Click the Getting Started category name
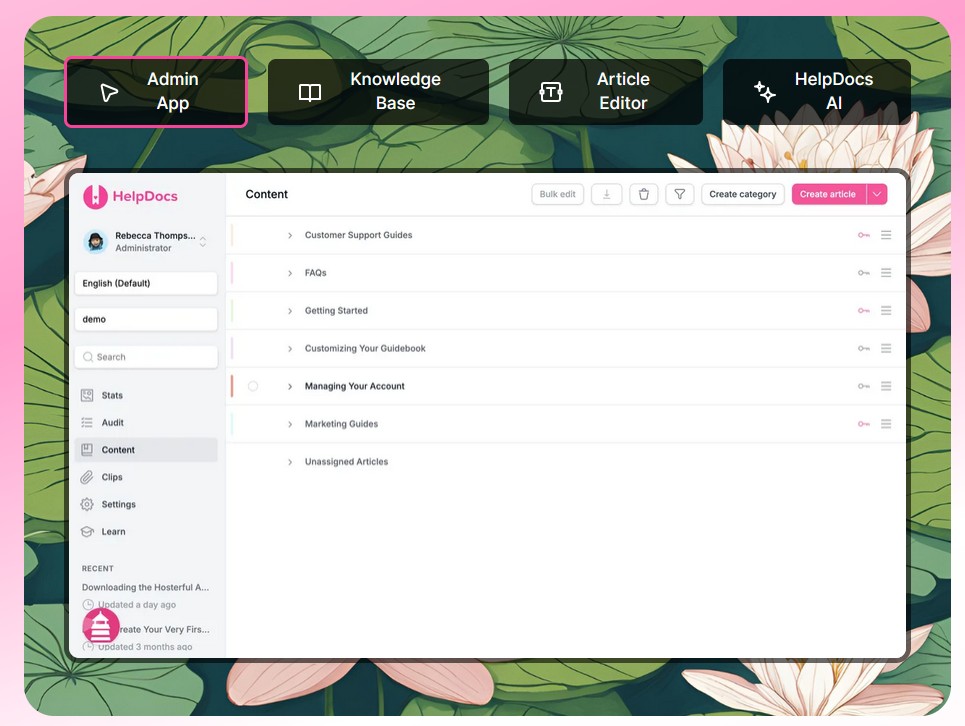 (x=337, y=311)
